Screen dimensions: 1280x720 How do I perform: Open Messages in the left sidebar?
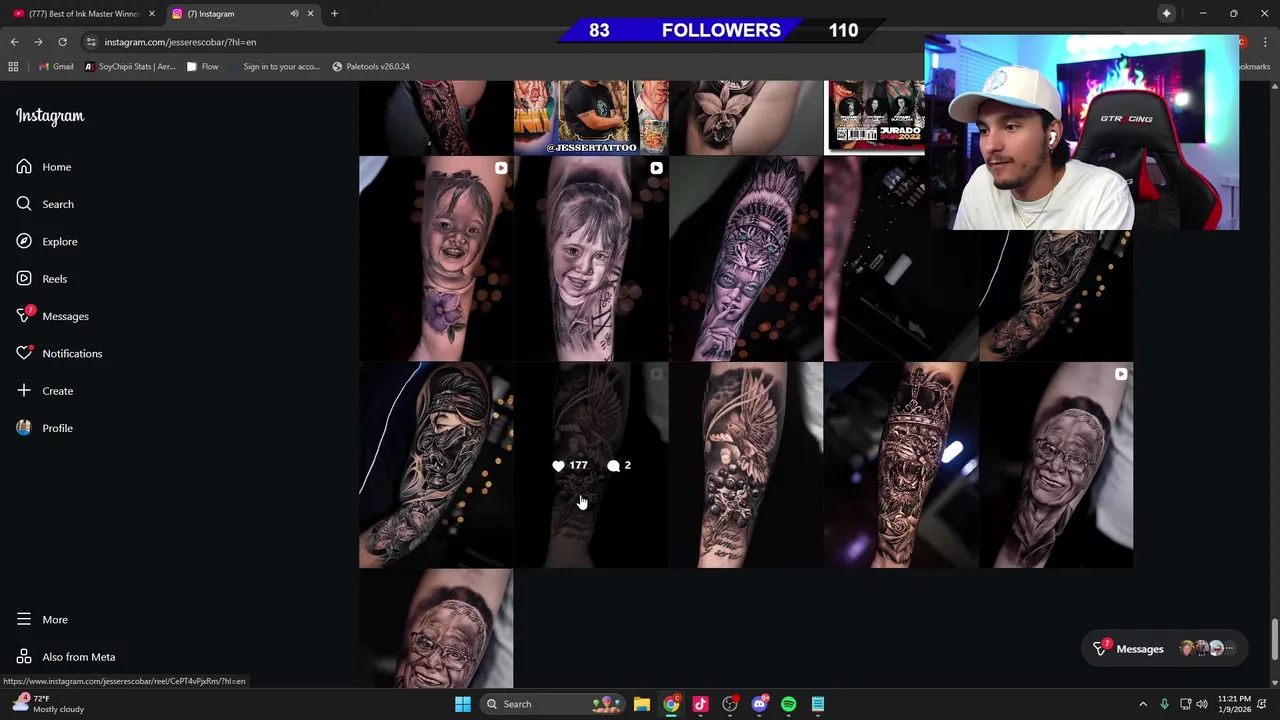coord(52,316)
